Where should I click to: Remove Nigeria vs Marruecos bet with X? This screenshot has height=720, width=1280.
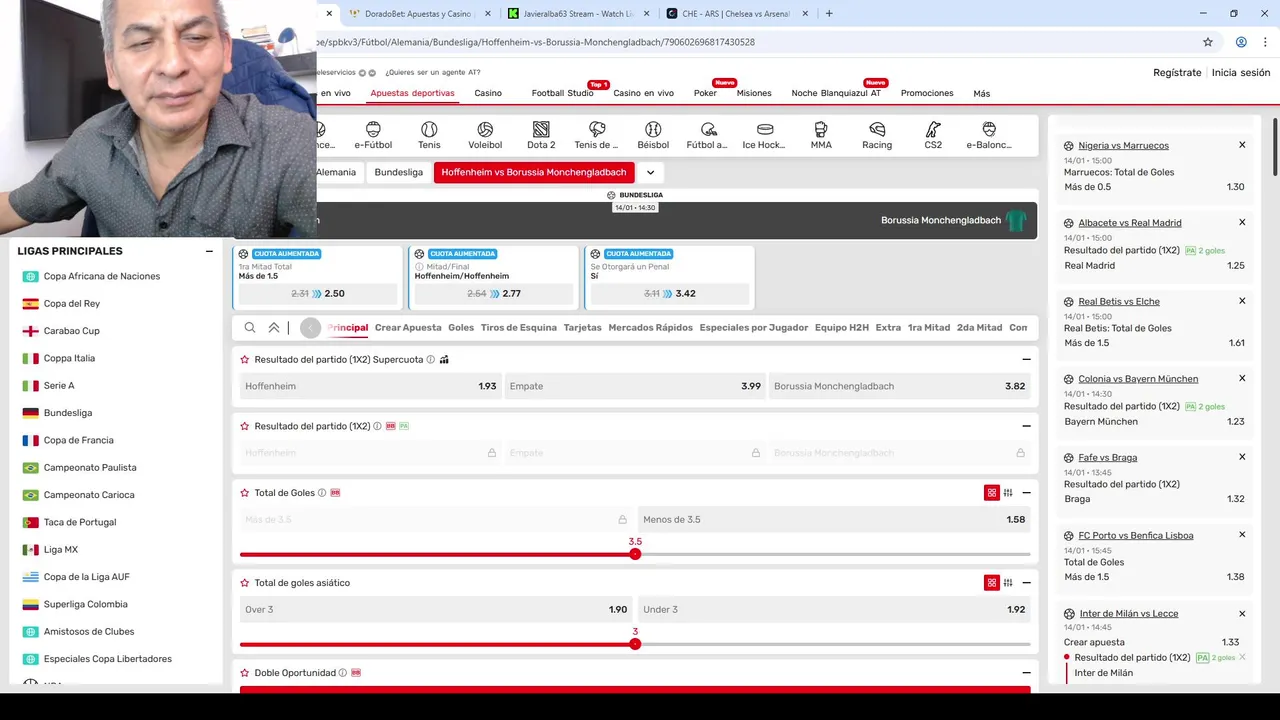pos(1242,145)
